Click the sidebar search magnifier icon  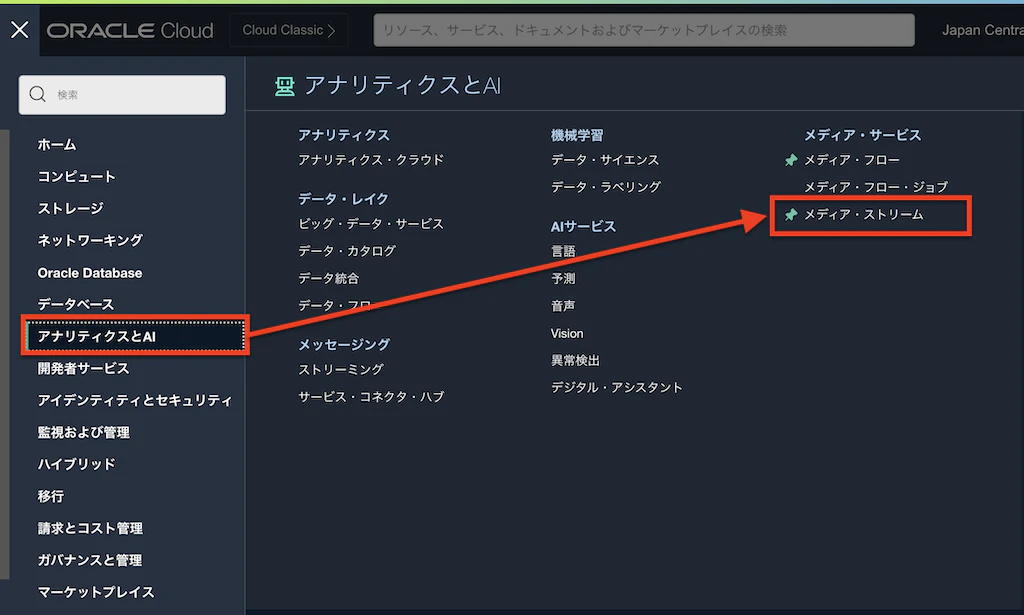(x=38, y=94)
